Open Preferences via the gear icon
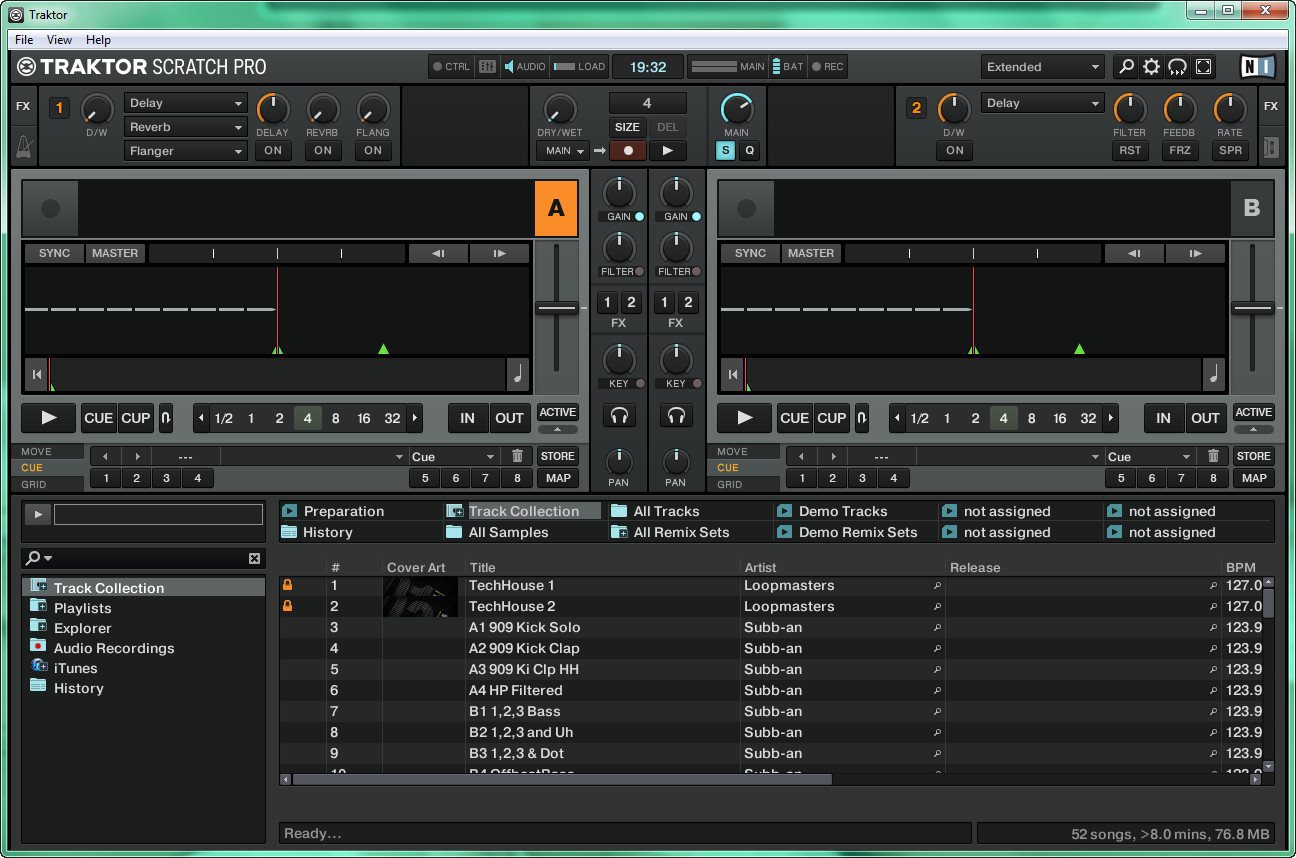This screenshot has width=1296, height=858. click(1152, 67)
